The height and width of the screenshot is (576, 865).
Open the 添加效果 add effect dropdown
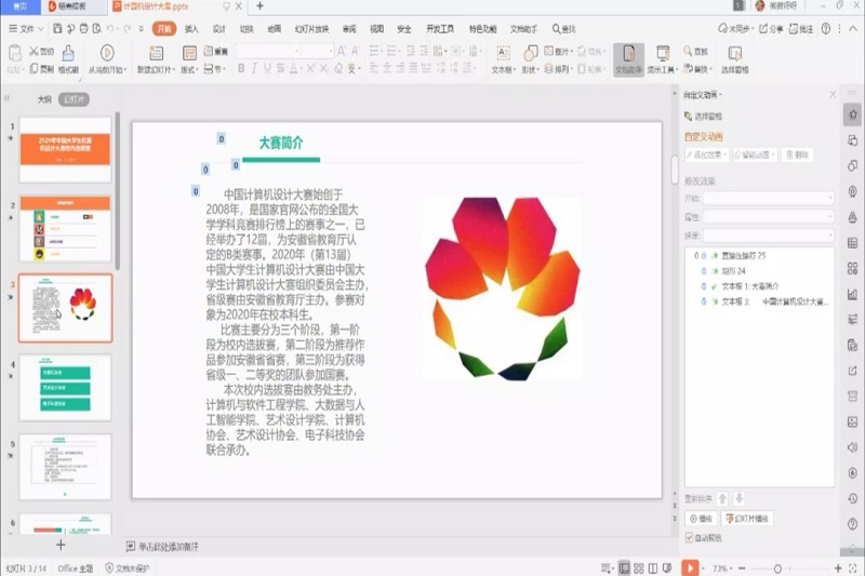point(706,155)
